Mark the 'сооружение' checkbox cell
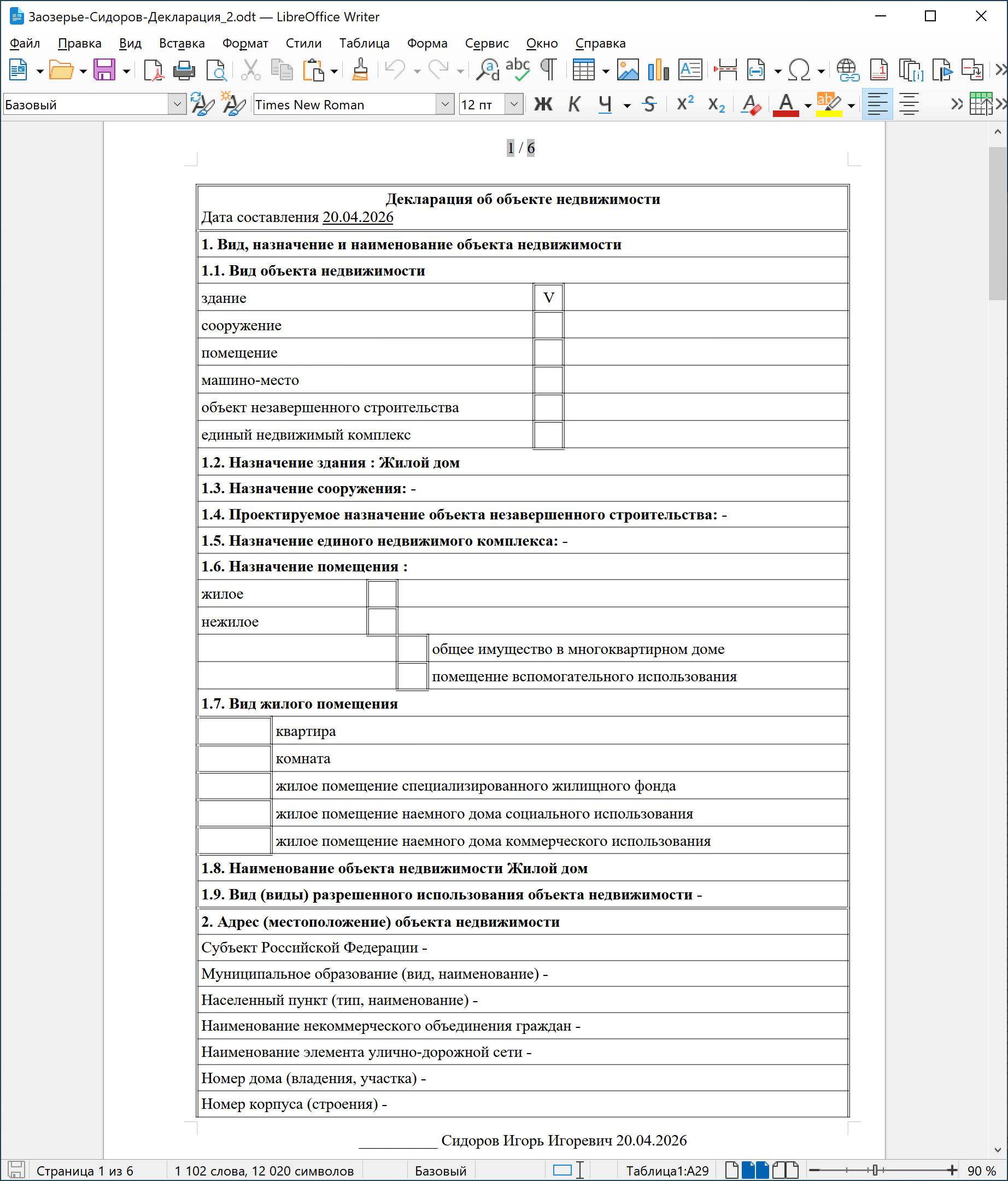 point(548,325)
